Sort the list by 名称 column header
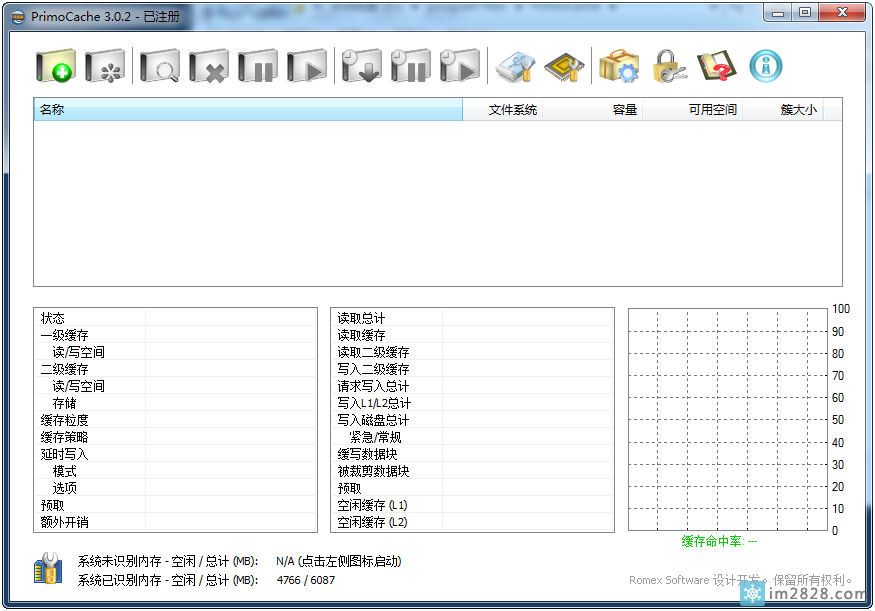The height and width of the screenshot is (611, 875). coord(248,110)
